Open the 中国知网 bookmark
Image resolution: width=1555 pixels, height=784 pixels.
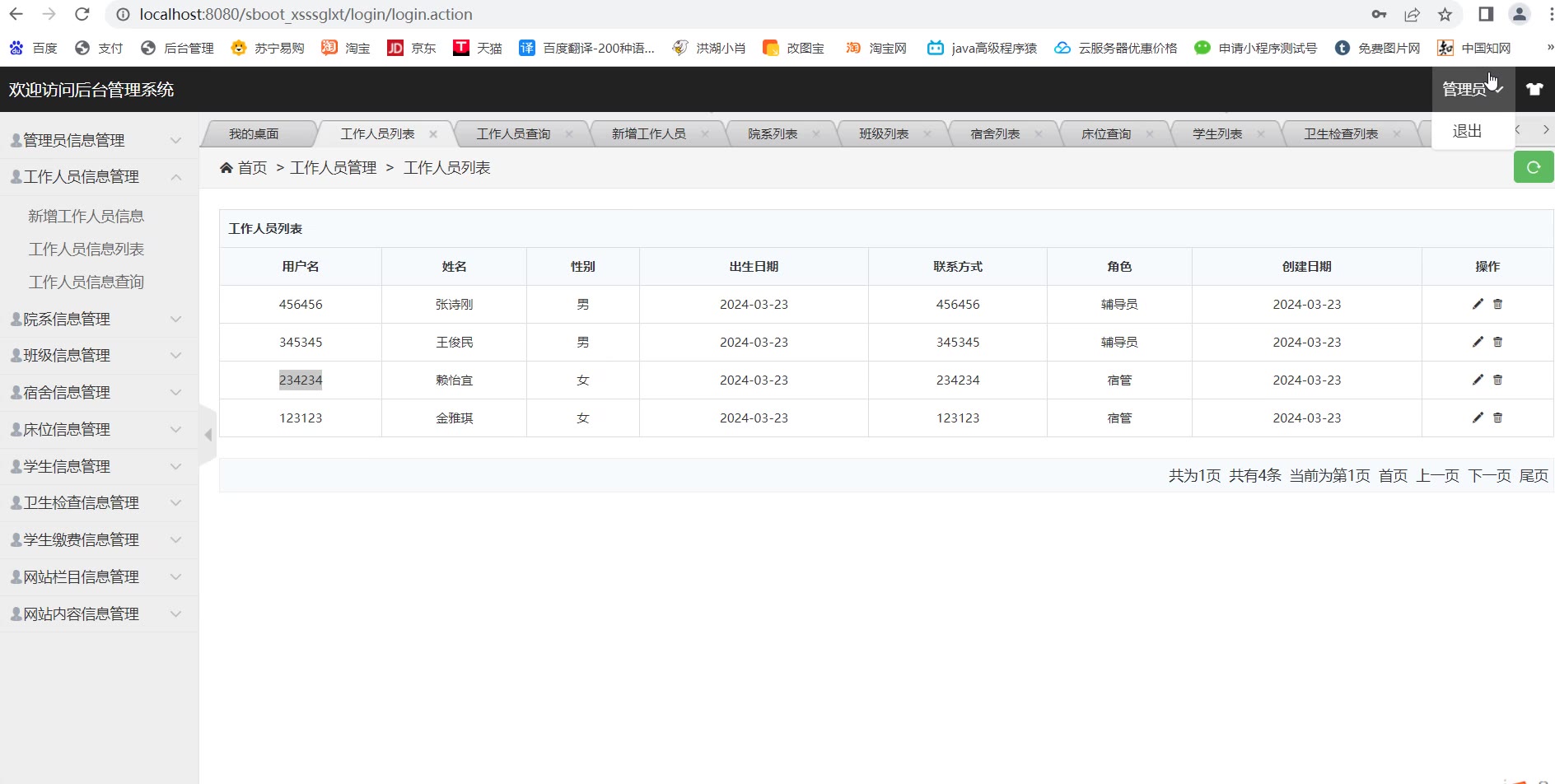(1474, 48)
